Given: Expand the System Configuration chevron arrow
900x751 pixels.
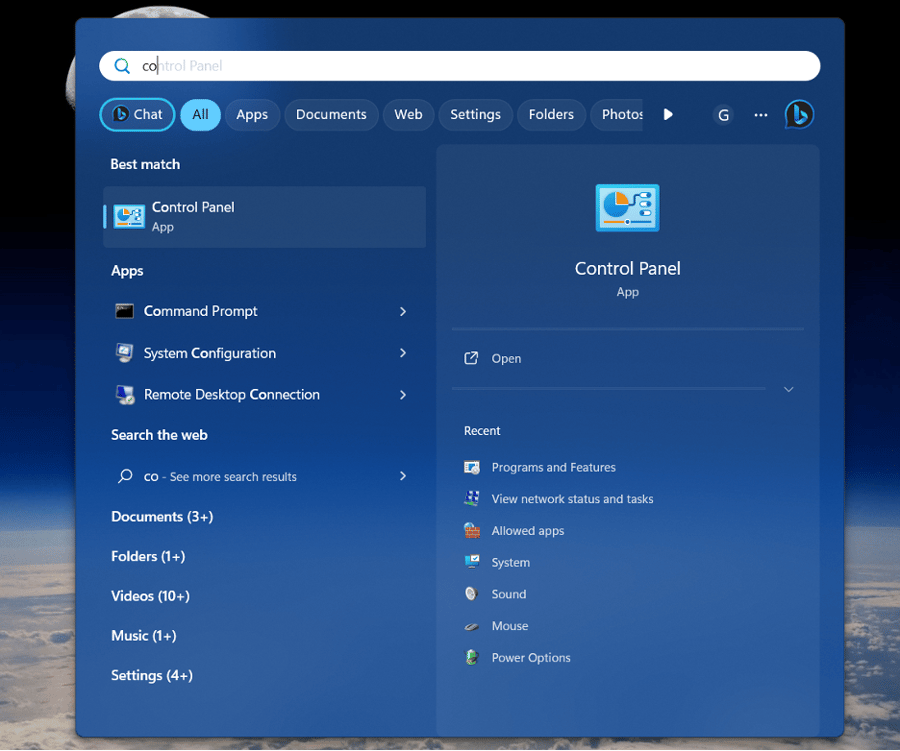Looking at the screenshot, I should point(403,353).
